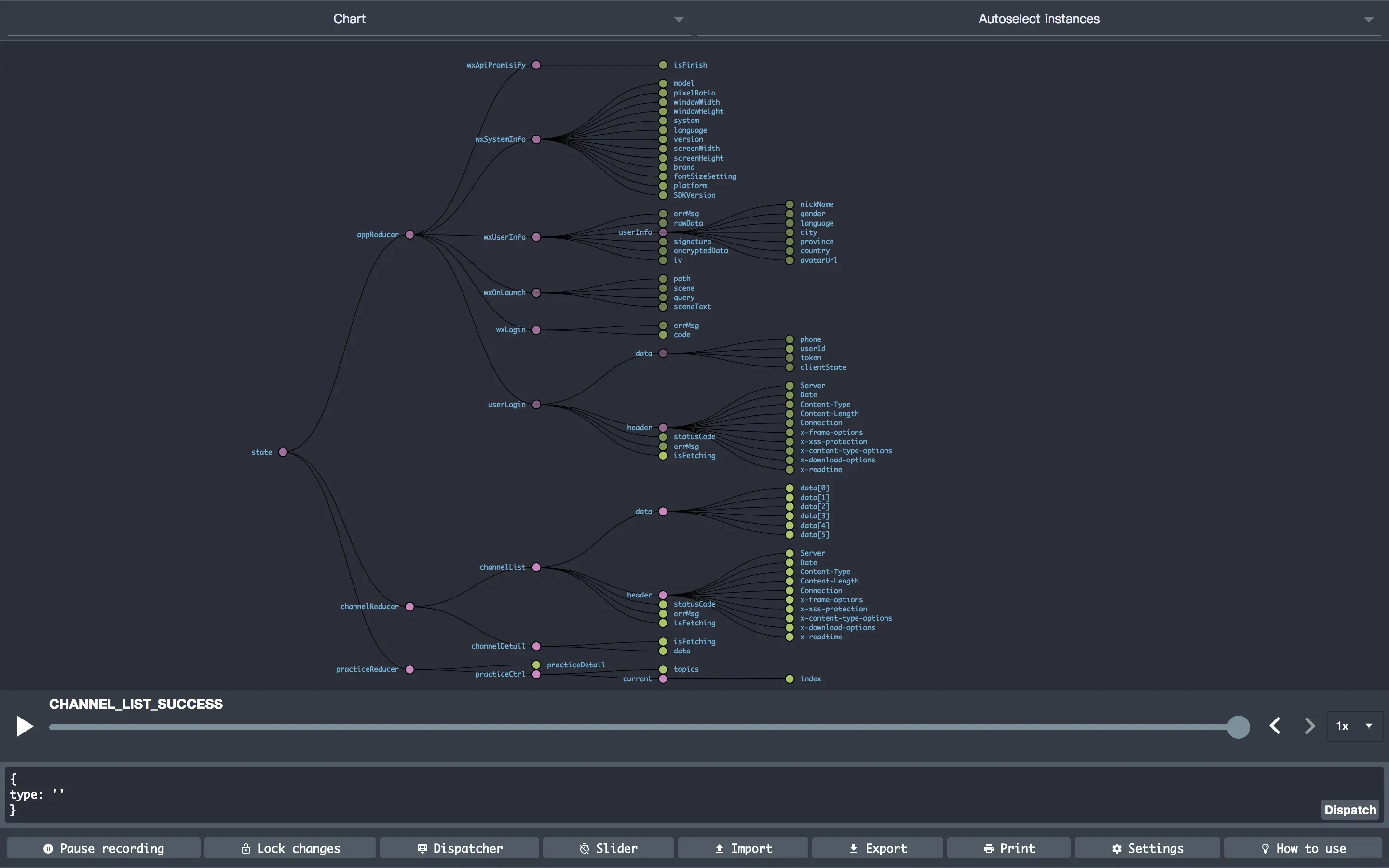Collapse the appReducer tree node
Image resolution: width=1389 pixels, height=868 pixels.
coord(410,235)
